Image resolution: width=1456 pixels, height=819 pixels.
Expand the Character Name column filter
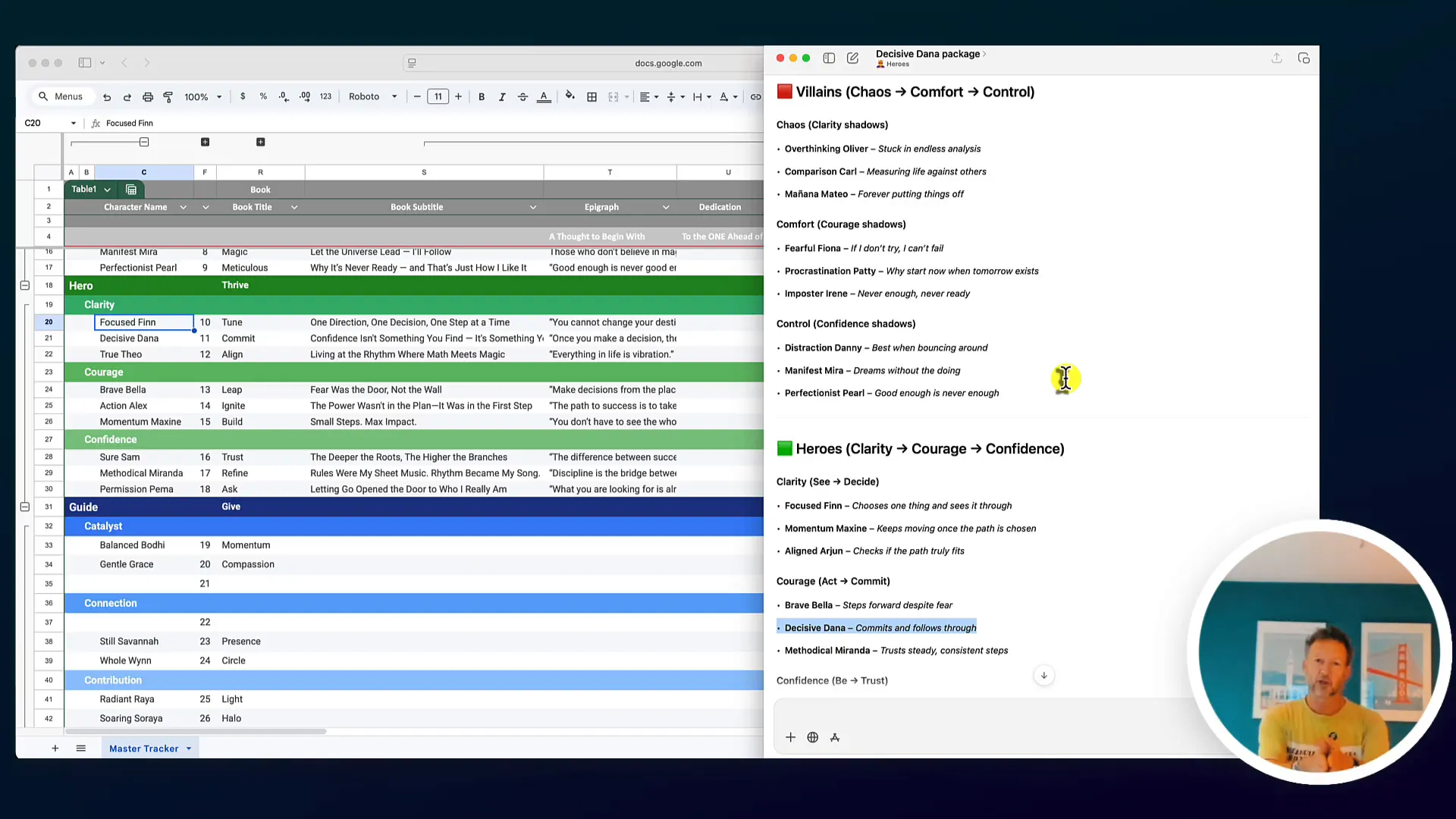[x=183, y=207]
